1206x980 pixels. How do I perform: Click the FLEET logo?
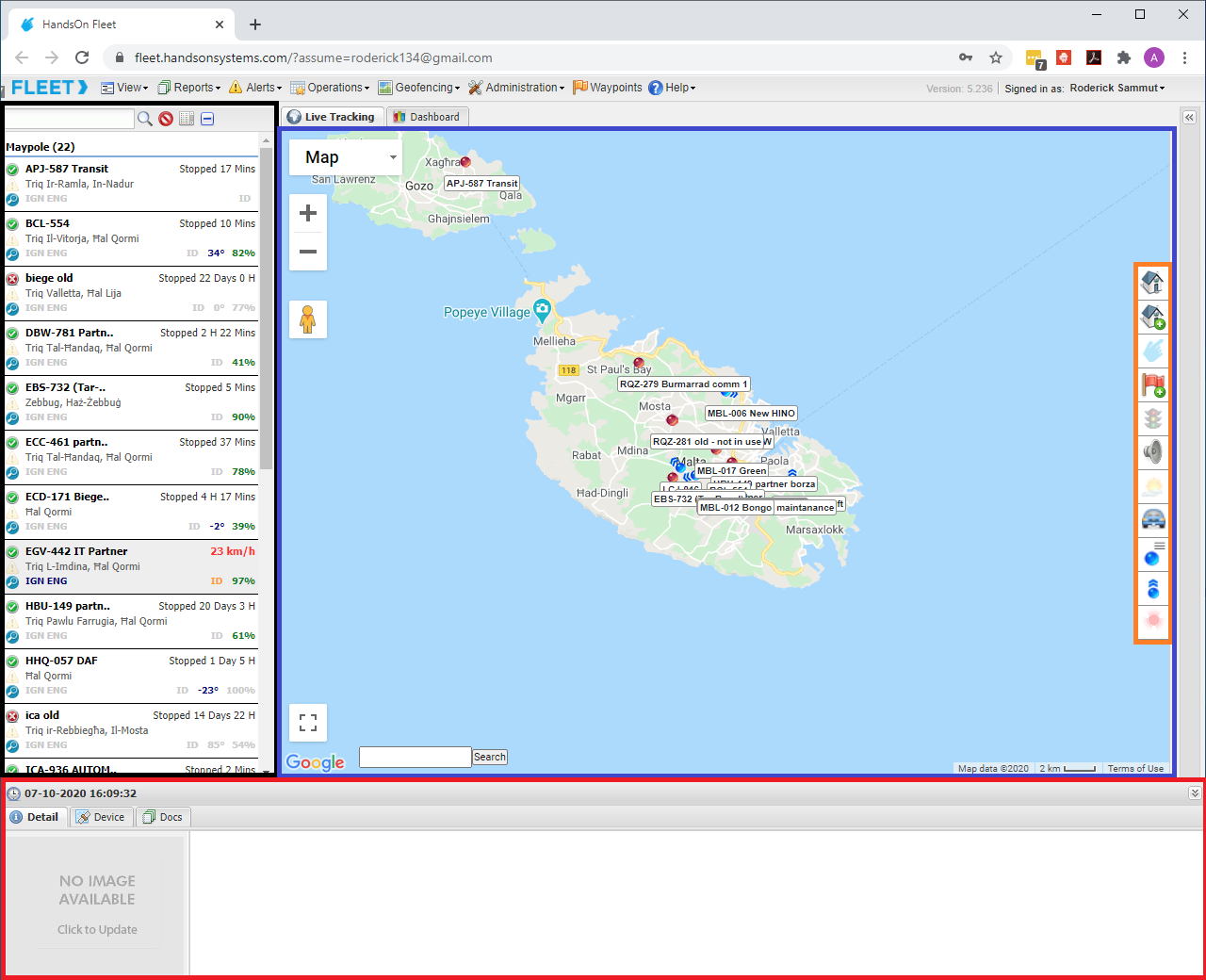49,88
